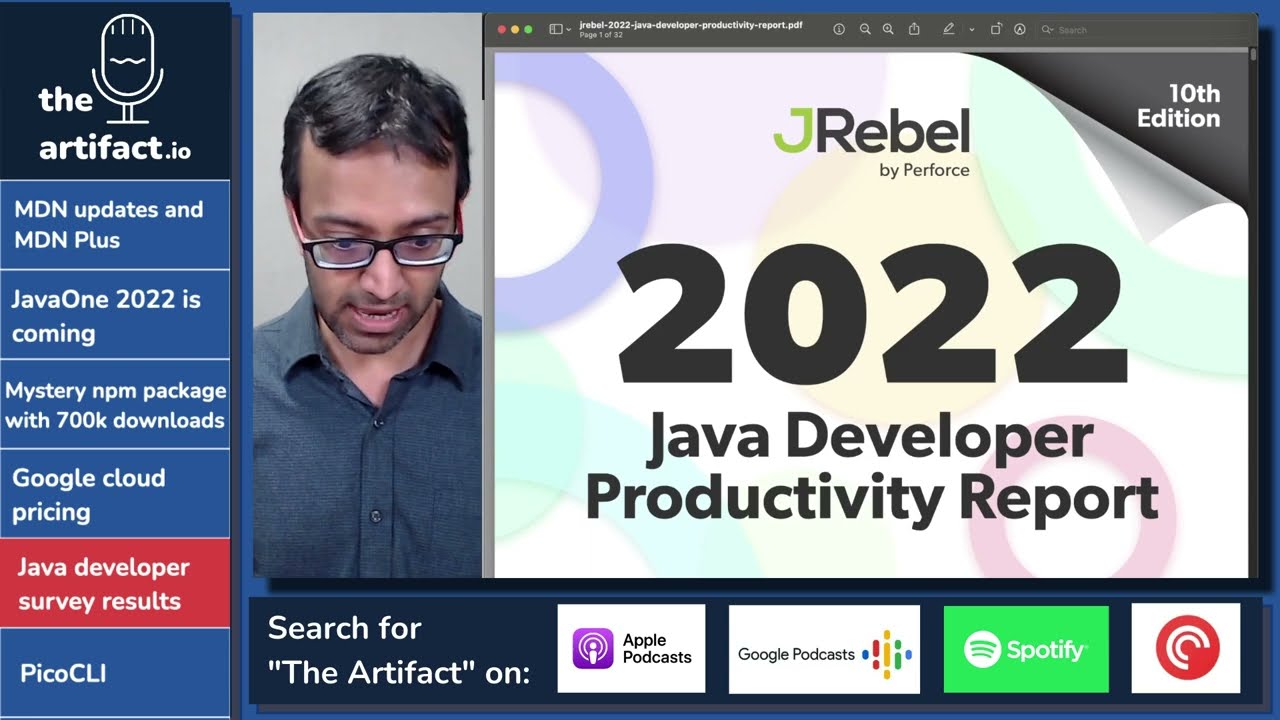This screenshot has width=1280, height=720.
Task: Select 'Mystery npm package' topic
Action: pos(115,405)
